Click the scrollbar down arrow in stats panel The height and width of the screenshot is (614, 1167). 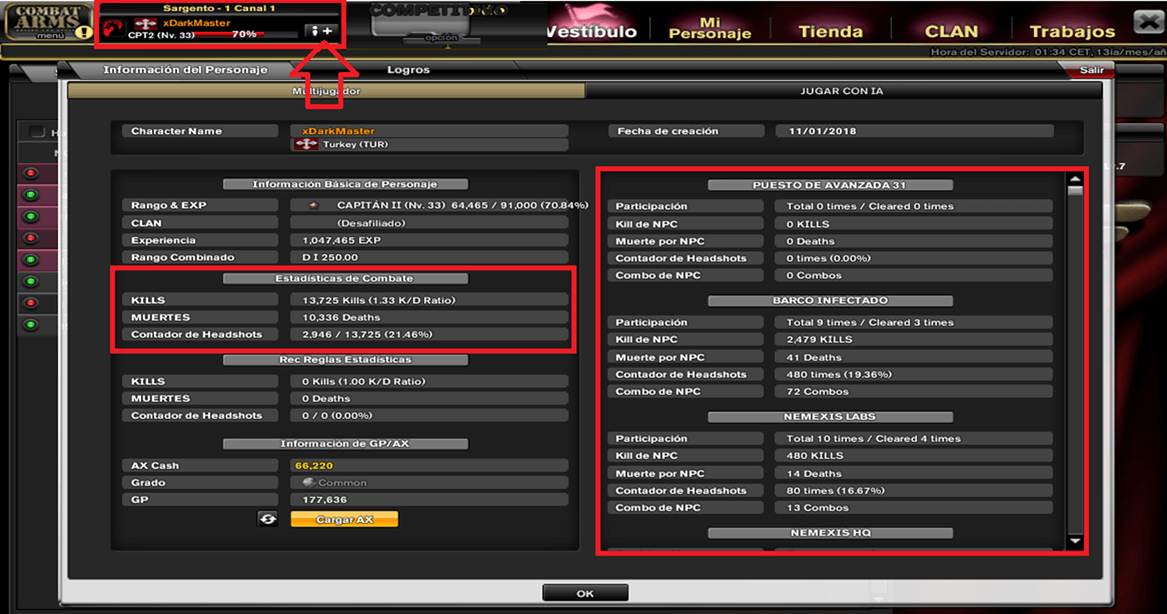coord(1075,541)
